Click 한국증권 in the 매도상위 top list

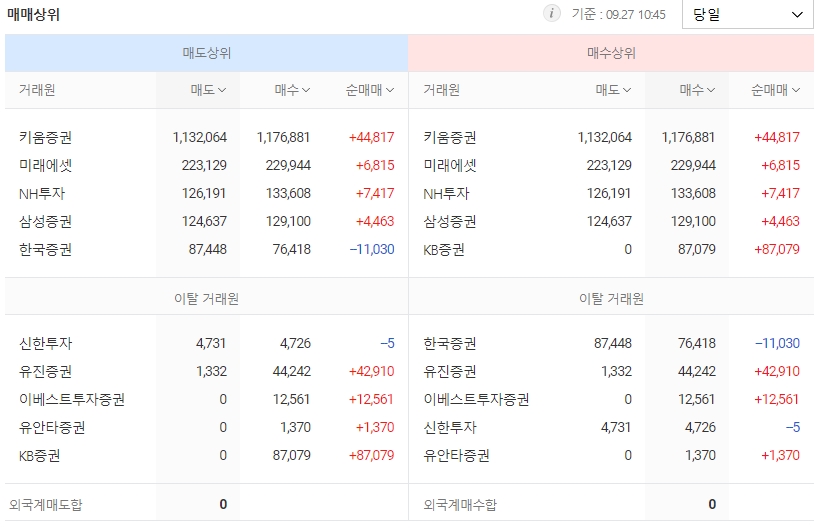[x=45, y=249]
